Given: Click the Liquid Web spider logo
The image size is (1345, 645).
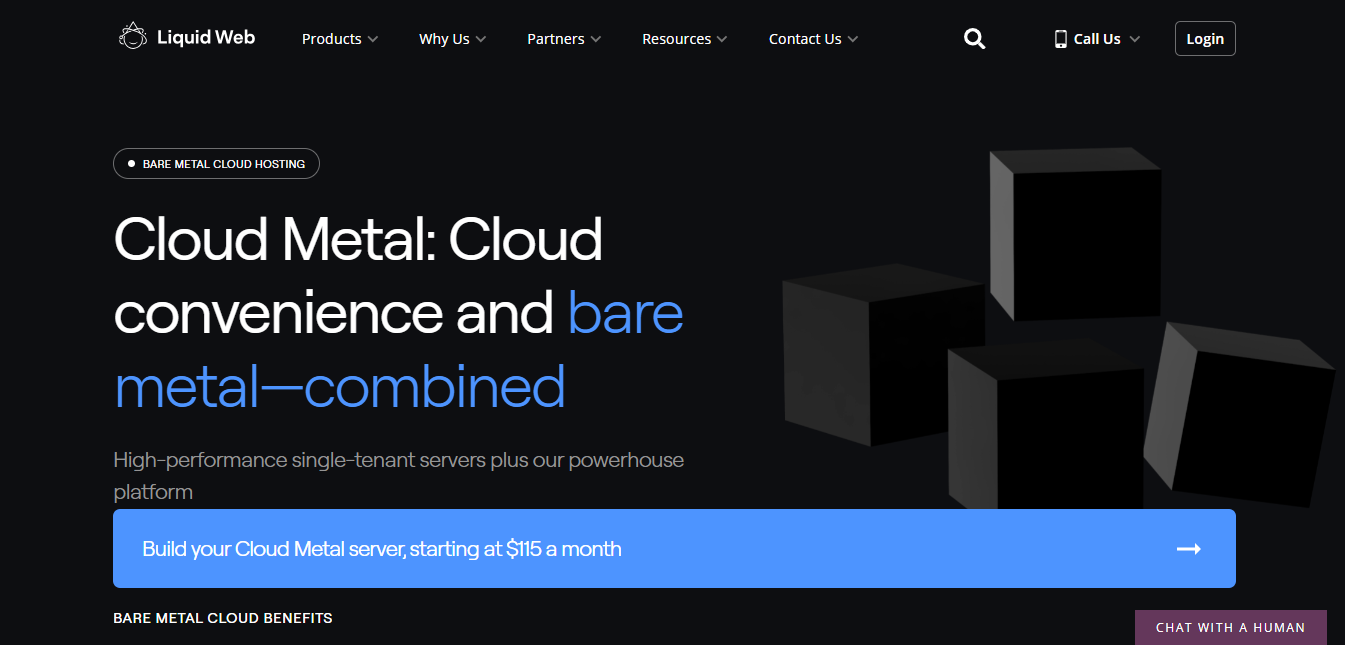Looking at the screenshot, I should 133,36.
